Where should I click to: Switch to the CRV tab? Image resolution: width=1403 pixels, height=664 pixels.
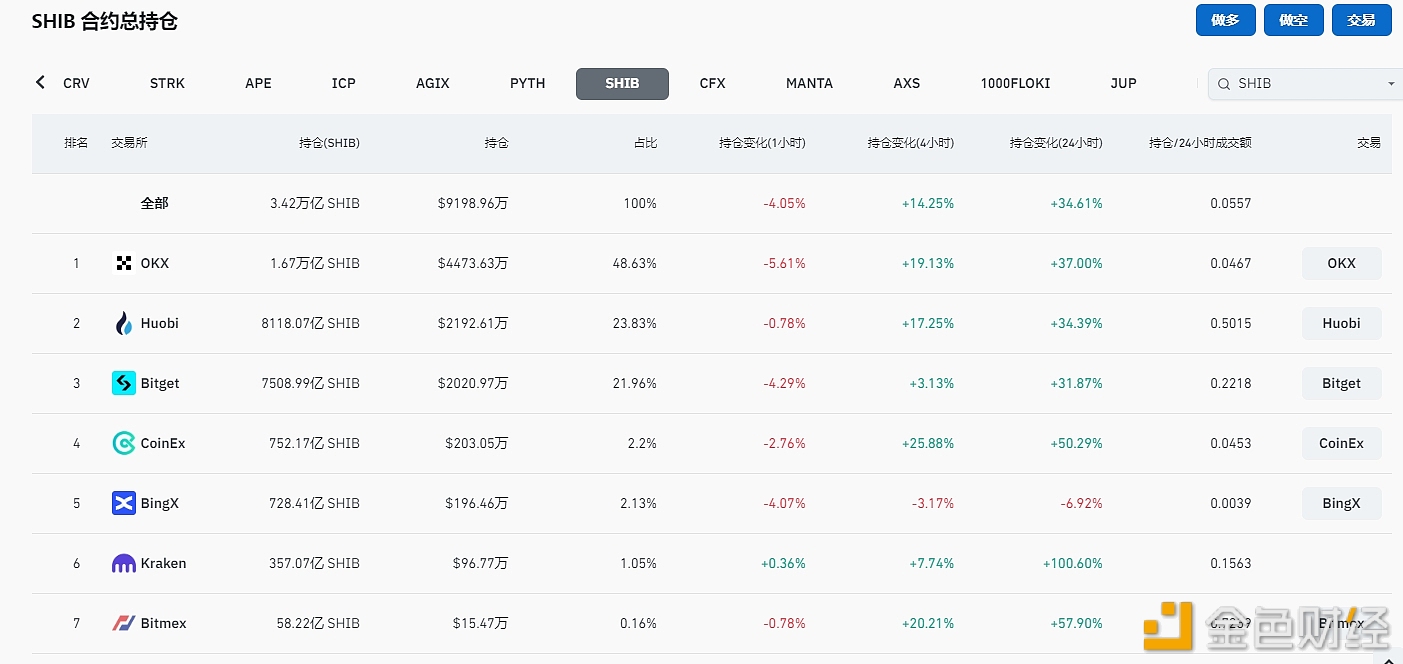(76, 84)
